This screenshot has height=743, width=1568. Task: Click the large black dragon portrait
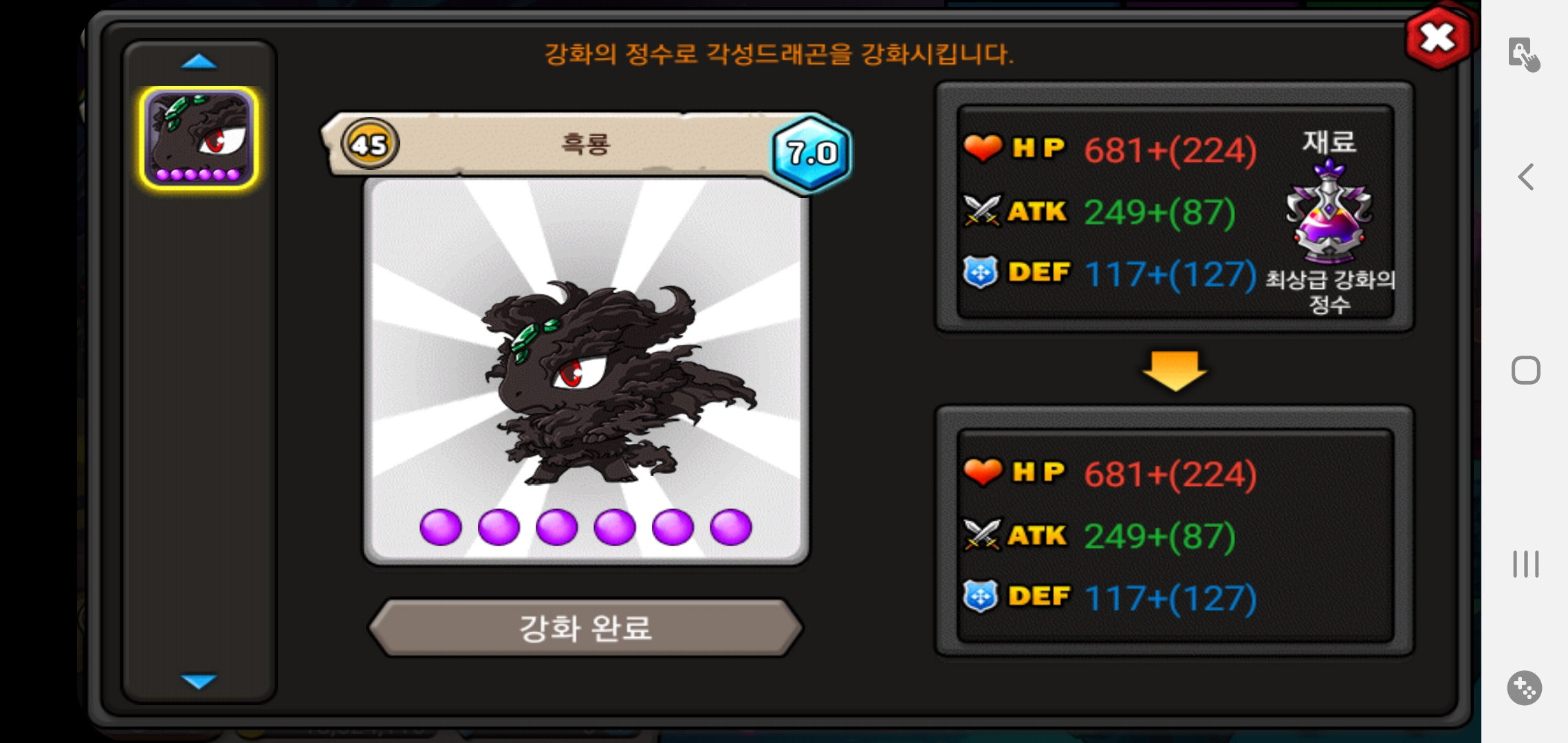pos(586,371)
